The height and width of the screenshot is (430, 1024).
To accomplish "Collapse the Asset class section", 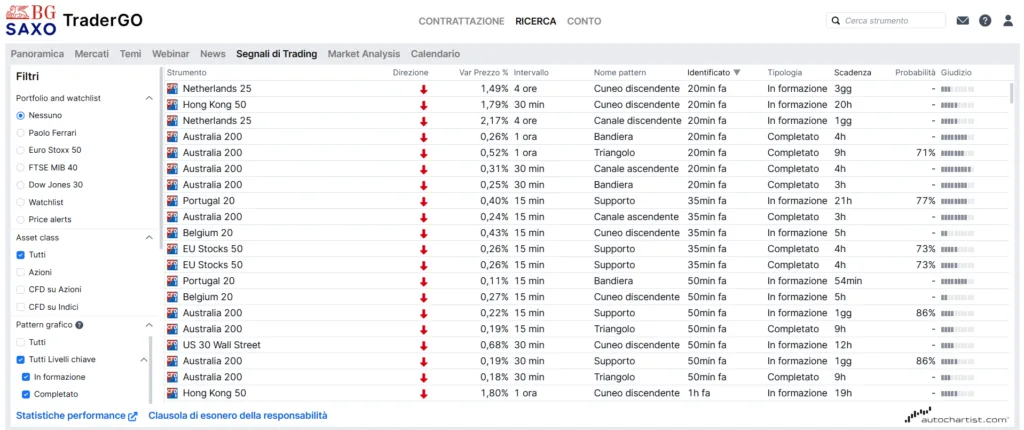I will (149, 237).
